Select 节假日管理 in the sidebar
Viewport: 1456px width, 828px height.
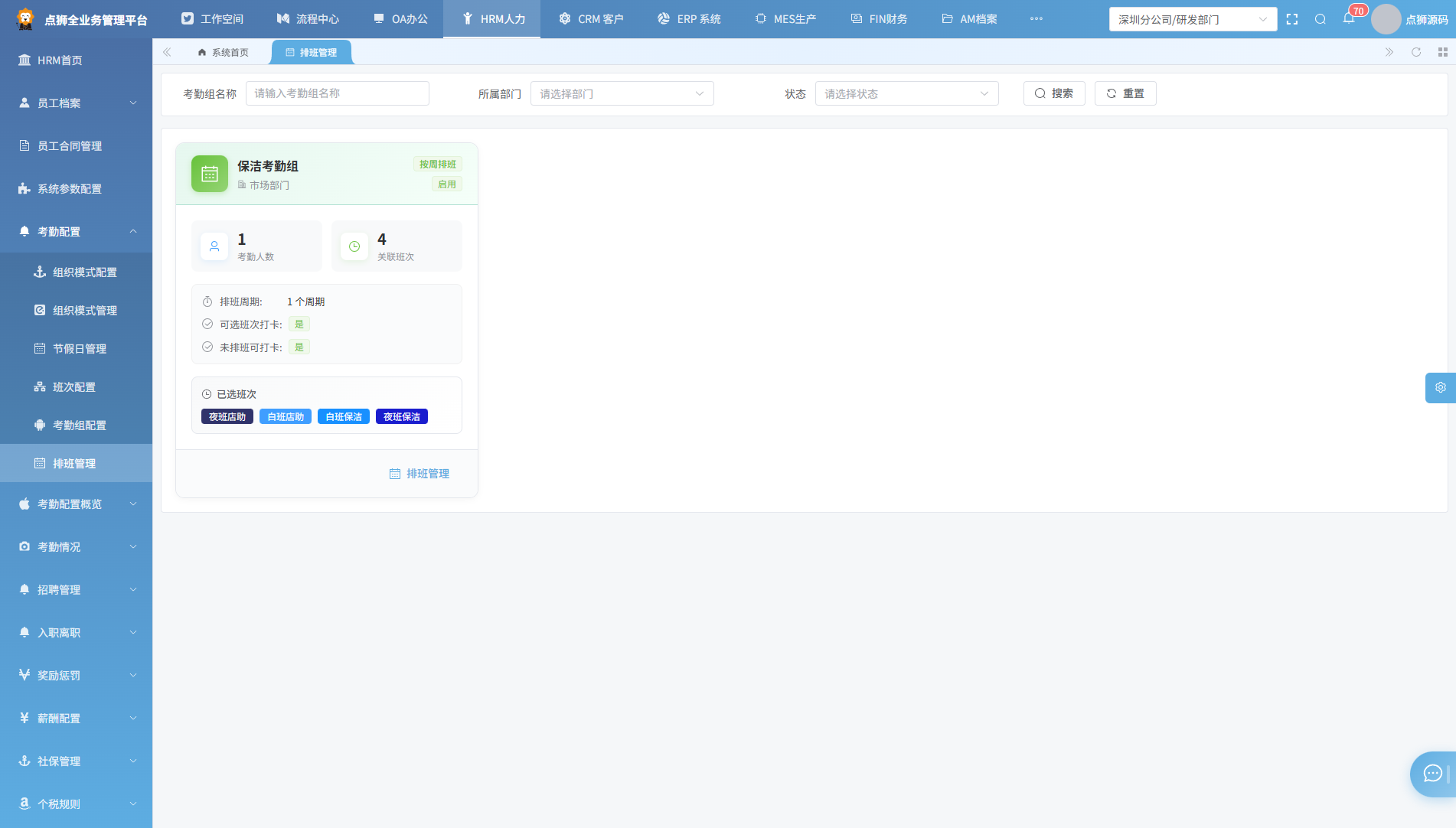click(x=77, y=348)
